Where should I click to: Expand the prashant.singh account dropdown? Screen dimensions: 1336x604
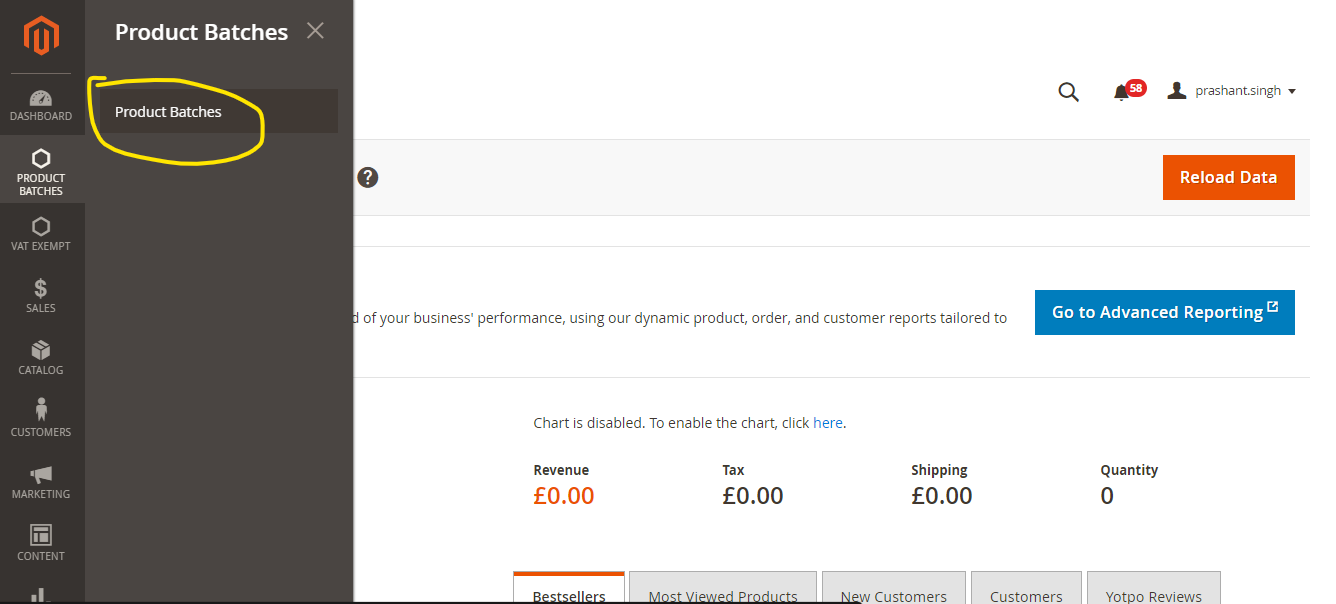[1232, 91]
